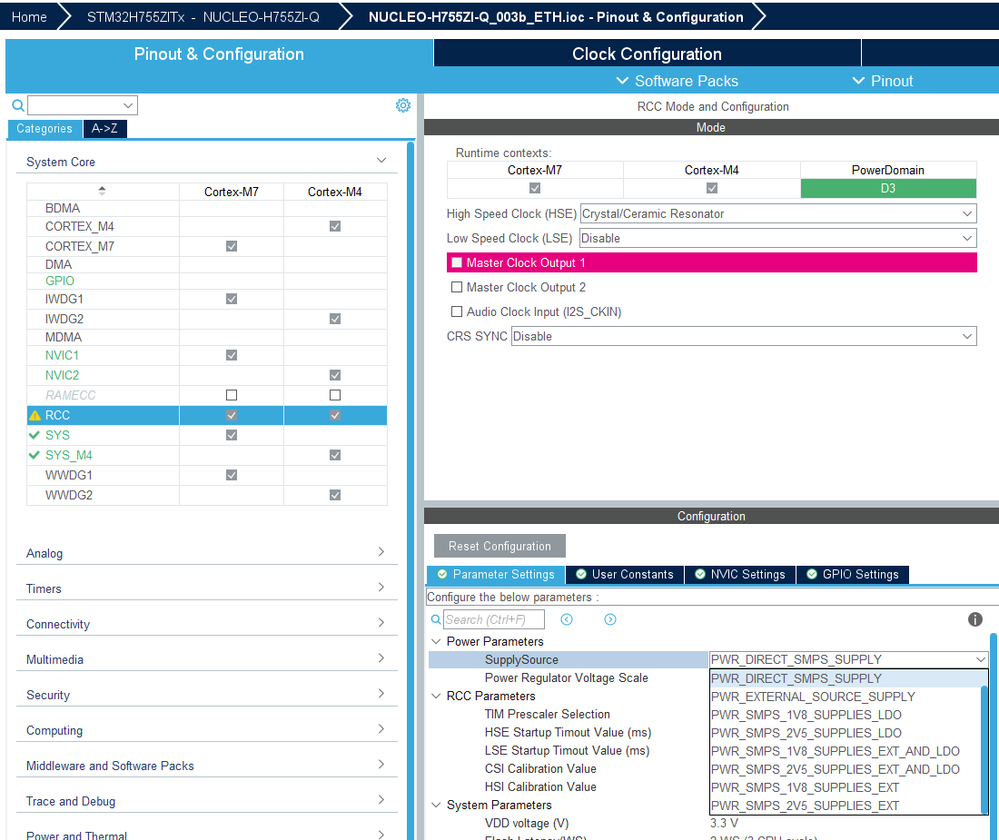Open the SupplySource dropdown
Image resolution: width=999 pixels, height=840 pixels.
(849, 660)
